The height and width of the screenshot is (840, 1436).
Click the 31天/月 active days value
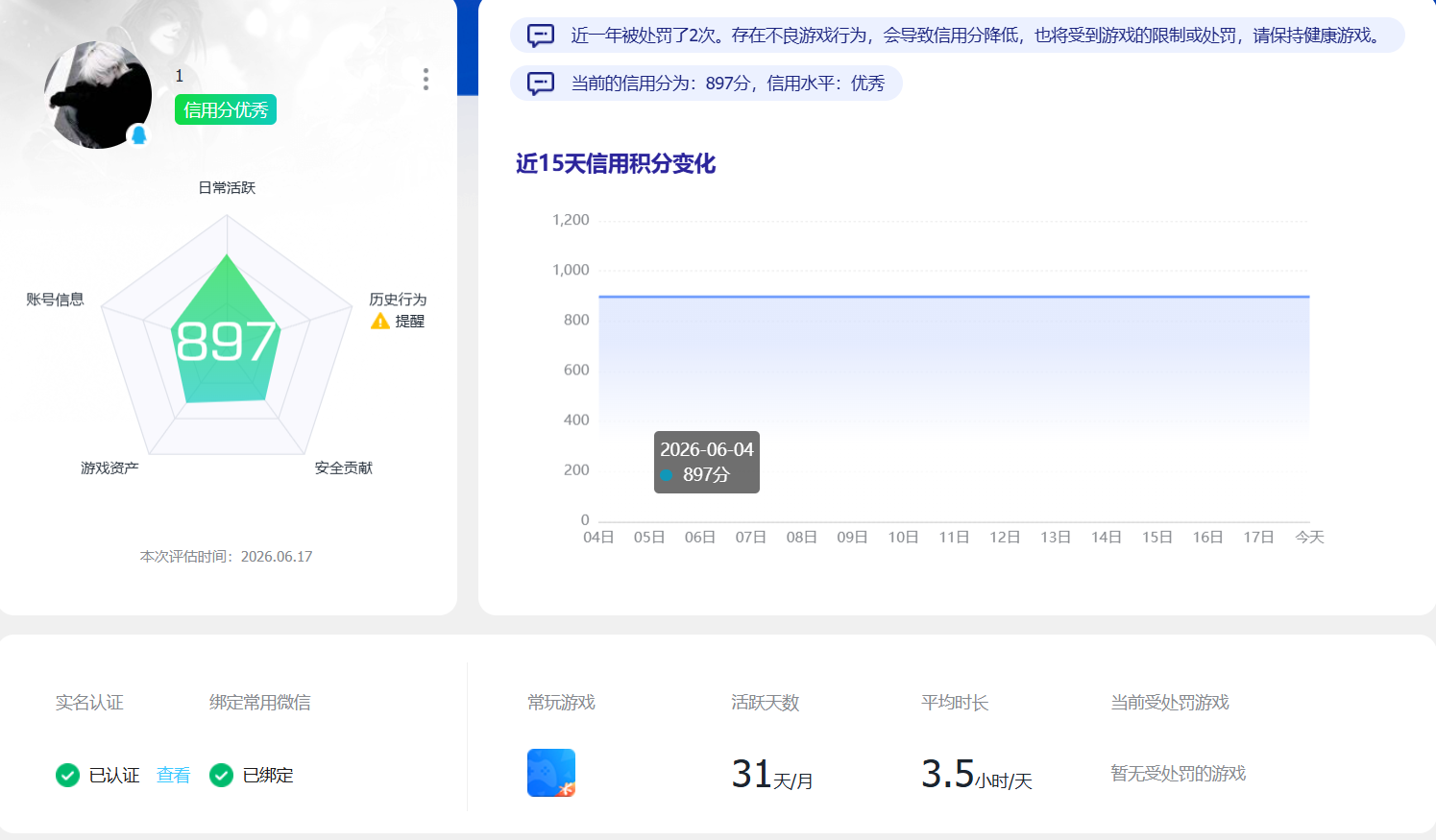[x=772, y=774]
